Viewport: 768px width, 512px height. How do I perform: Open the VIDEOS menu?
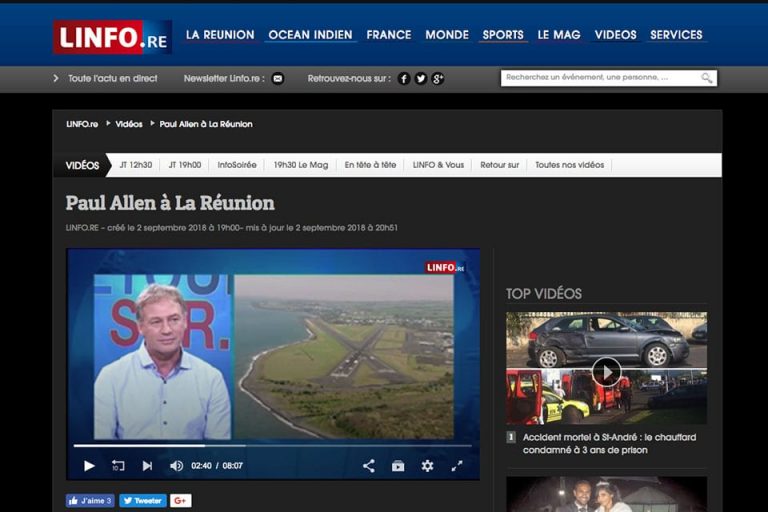coord(616,35)
